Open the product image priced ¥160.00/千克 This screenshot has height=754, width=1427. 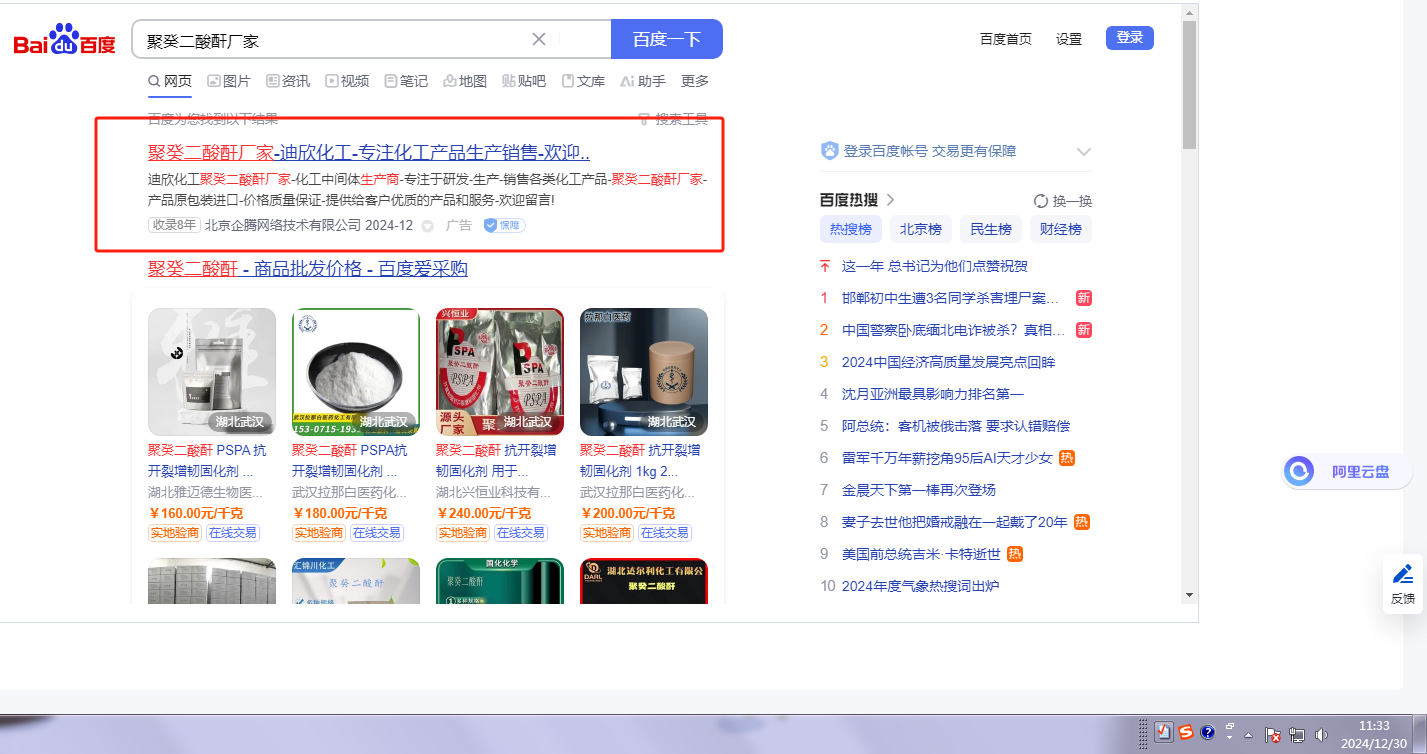click(212, 371)
